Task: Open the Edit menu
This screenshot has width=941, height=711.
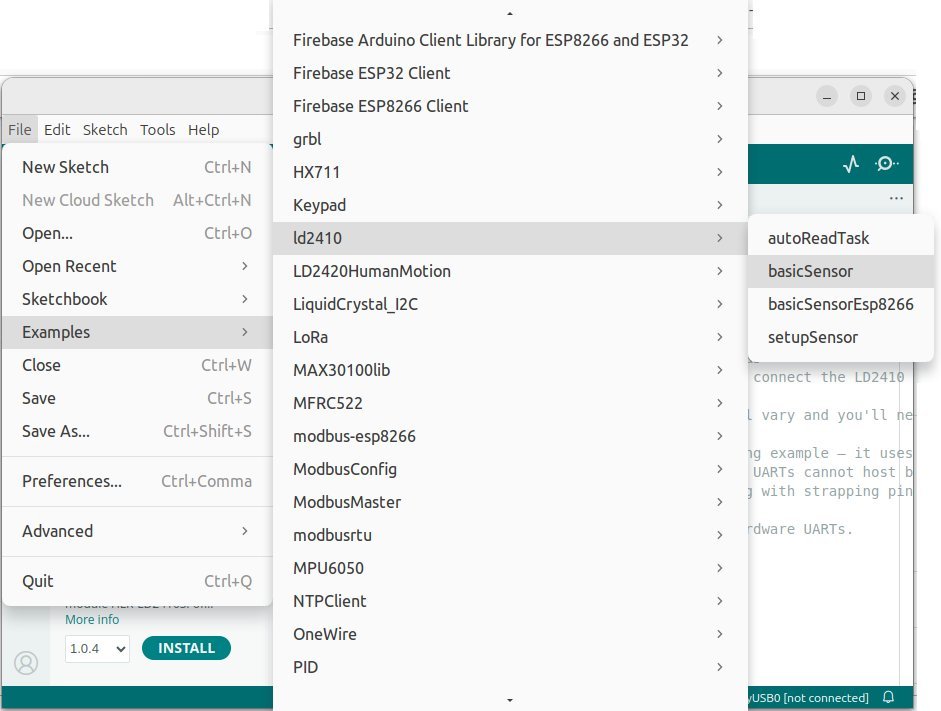Action: click(57, 130)
